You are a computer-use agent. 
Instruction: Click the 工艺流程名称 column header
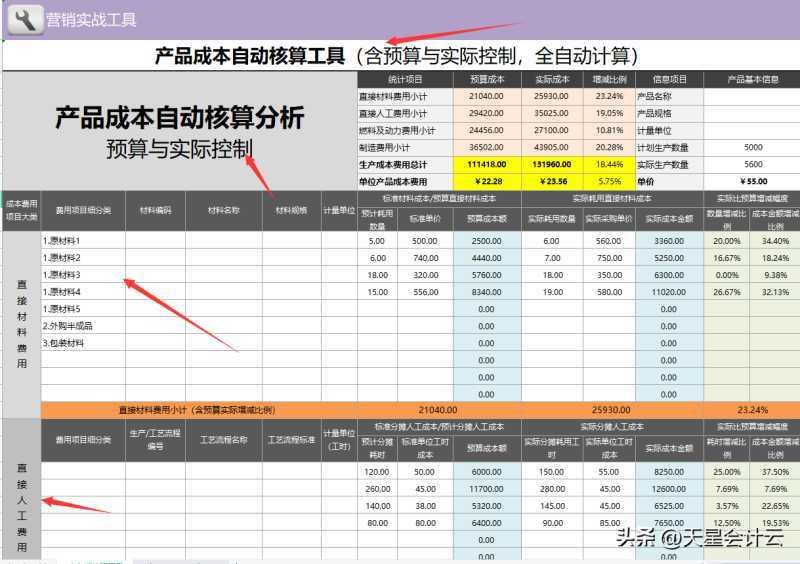click(x=224, y=439)
